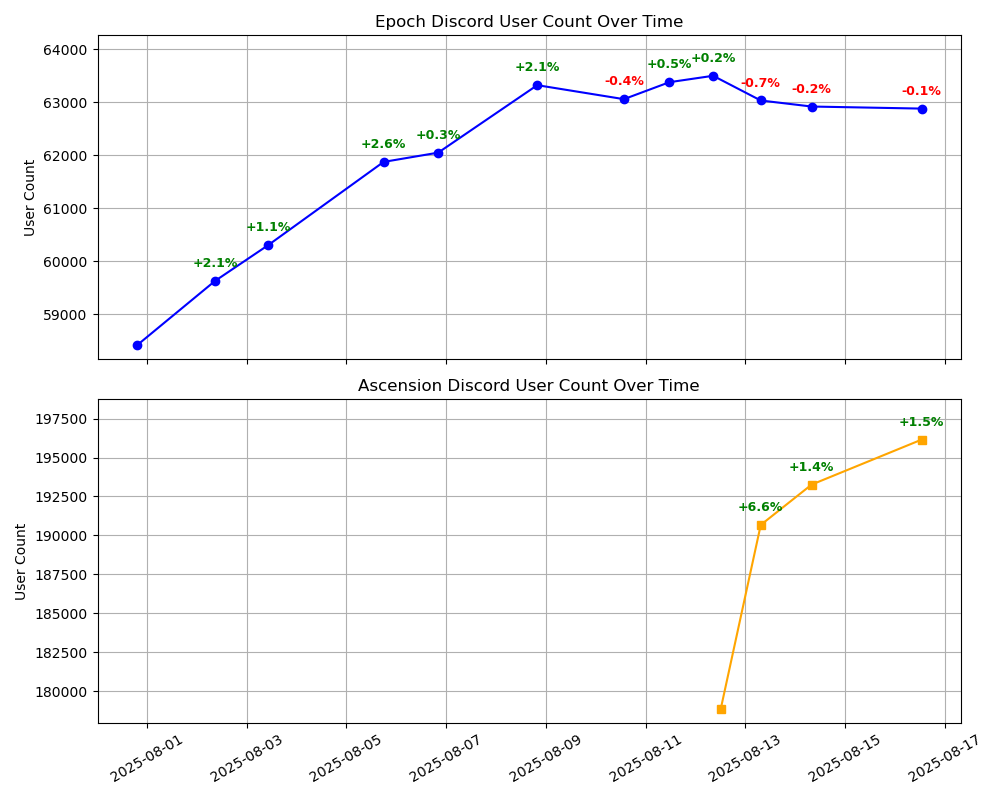Screen dimensions: 1000x800
Task: Click the orange square under the +1.4% label
Action: coord(812,485)
